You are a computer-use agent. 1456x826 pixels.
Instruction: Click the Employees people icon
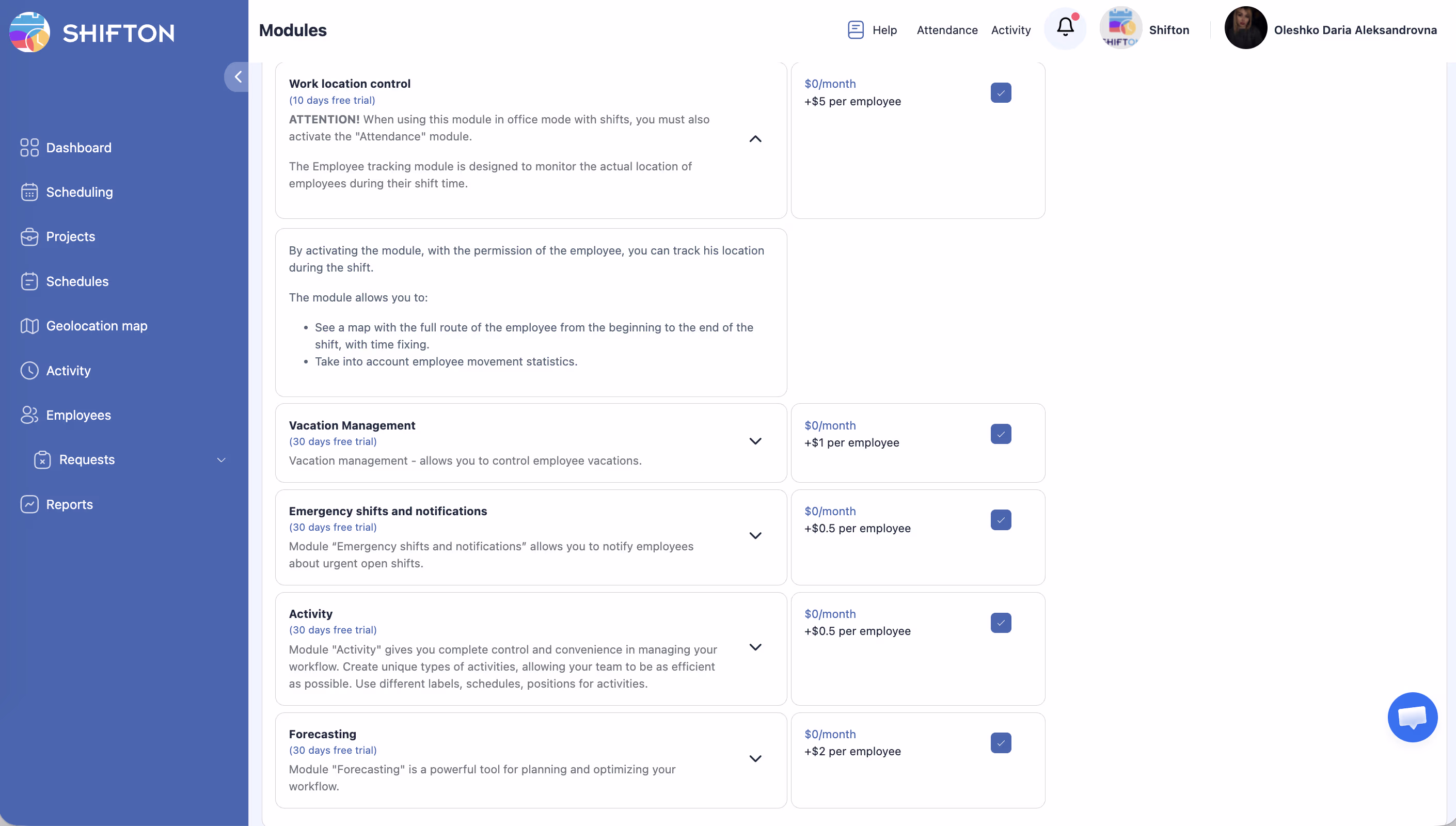pyautogui.click(x=29, y=415)
